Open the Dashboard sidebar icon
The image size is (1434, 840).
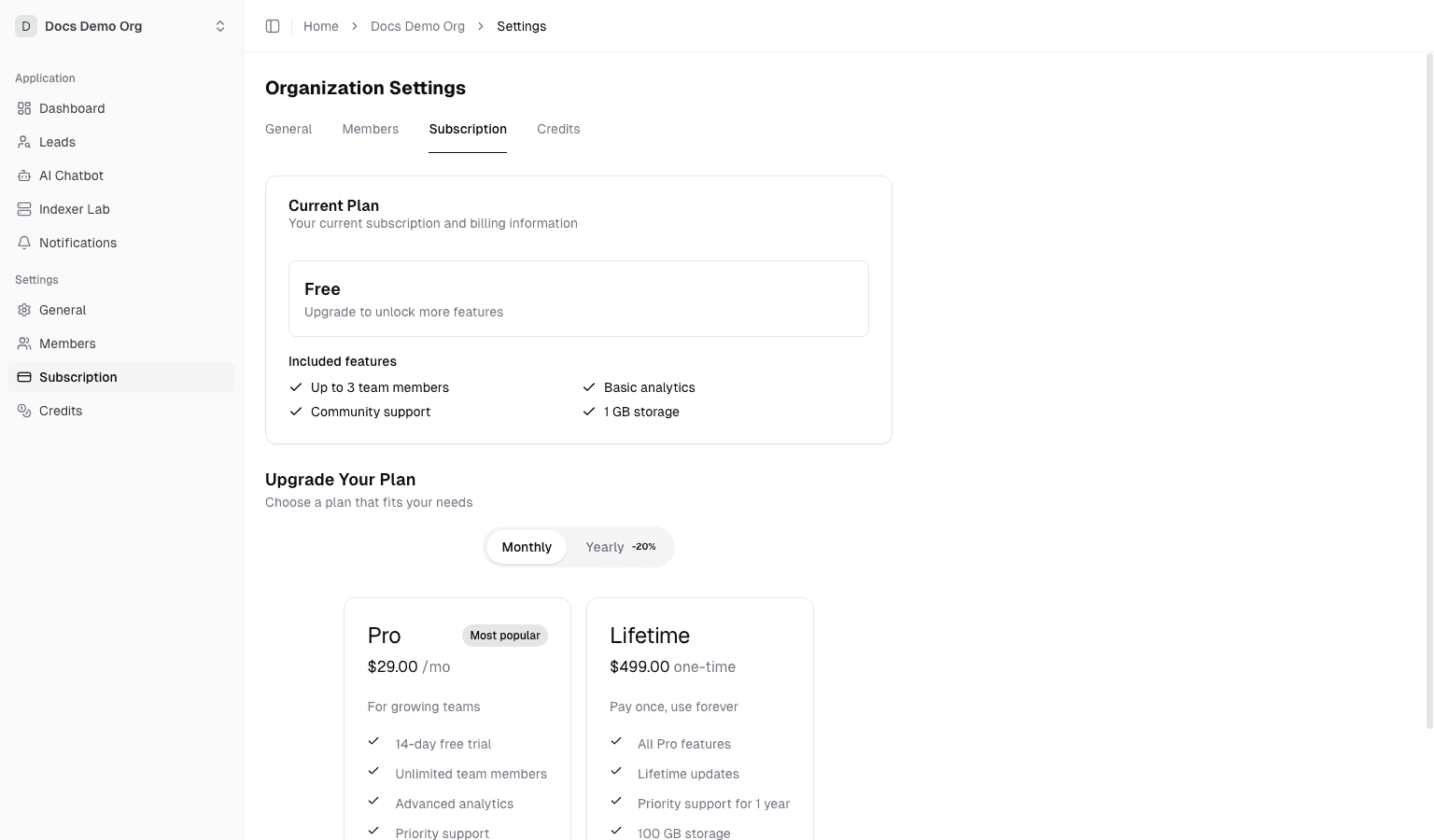coord(24,108)
